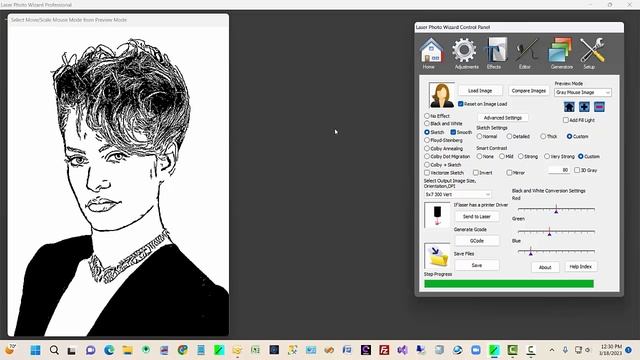The width and height of the screenshot is (640, 360).
Task: Click the preview zoom-in plus icon
Action: coord(584,107)
